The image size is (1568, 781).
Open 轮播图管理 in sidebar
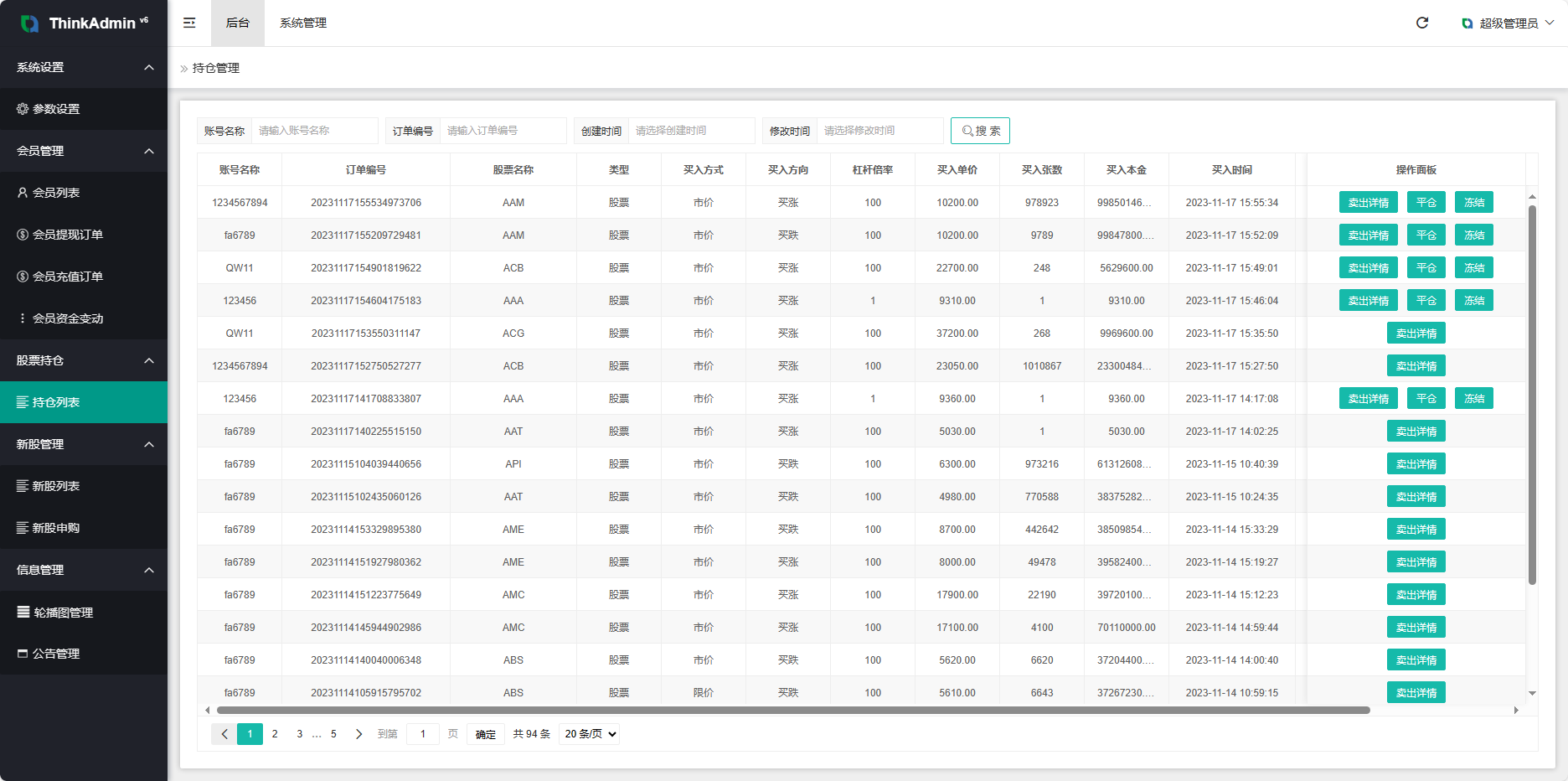coord(84,612)
